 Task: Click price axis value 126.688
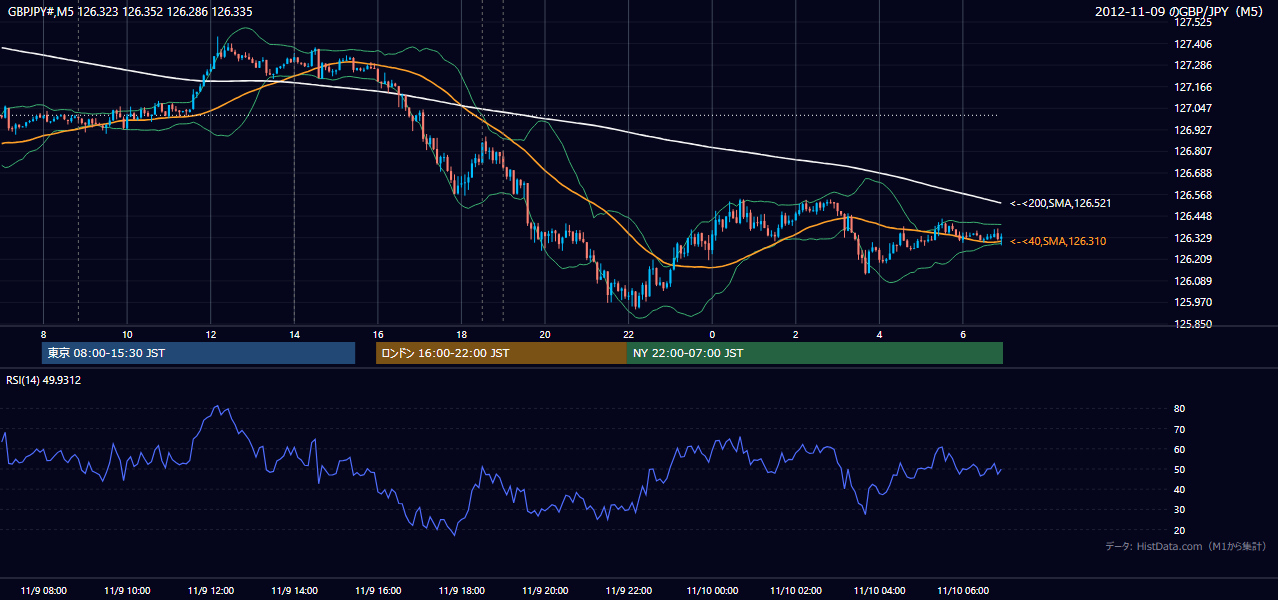tap(1192, 173)
